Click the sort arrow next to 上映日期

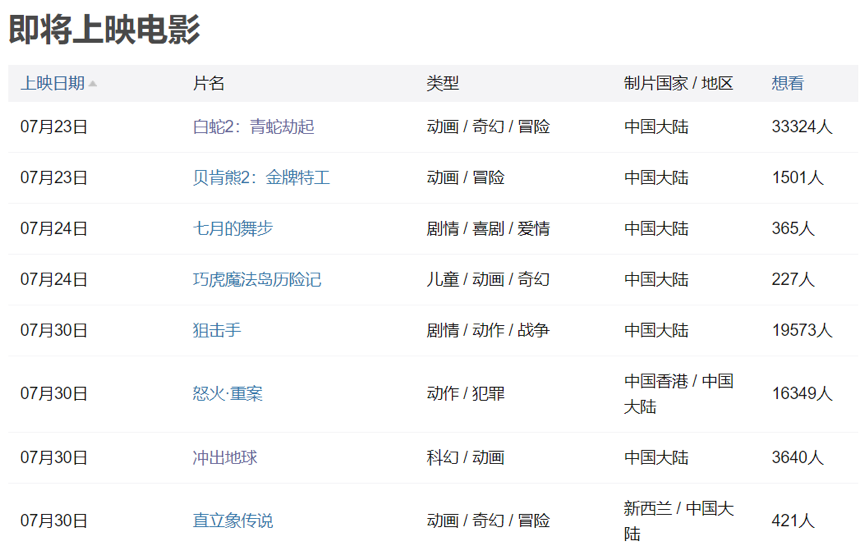93,84
